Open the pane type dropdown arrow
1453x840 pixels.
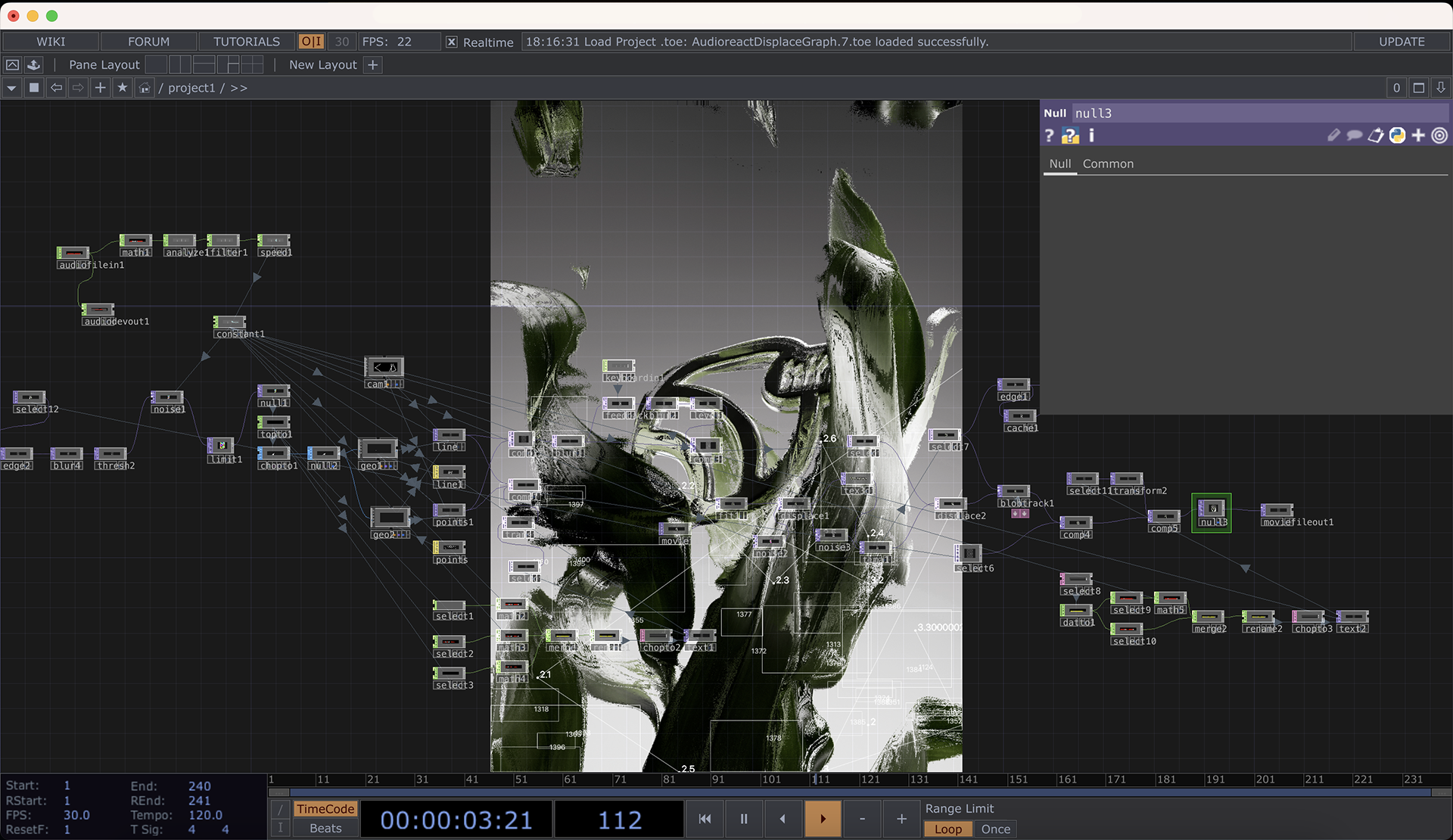tap(11, 88)
